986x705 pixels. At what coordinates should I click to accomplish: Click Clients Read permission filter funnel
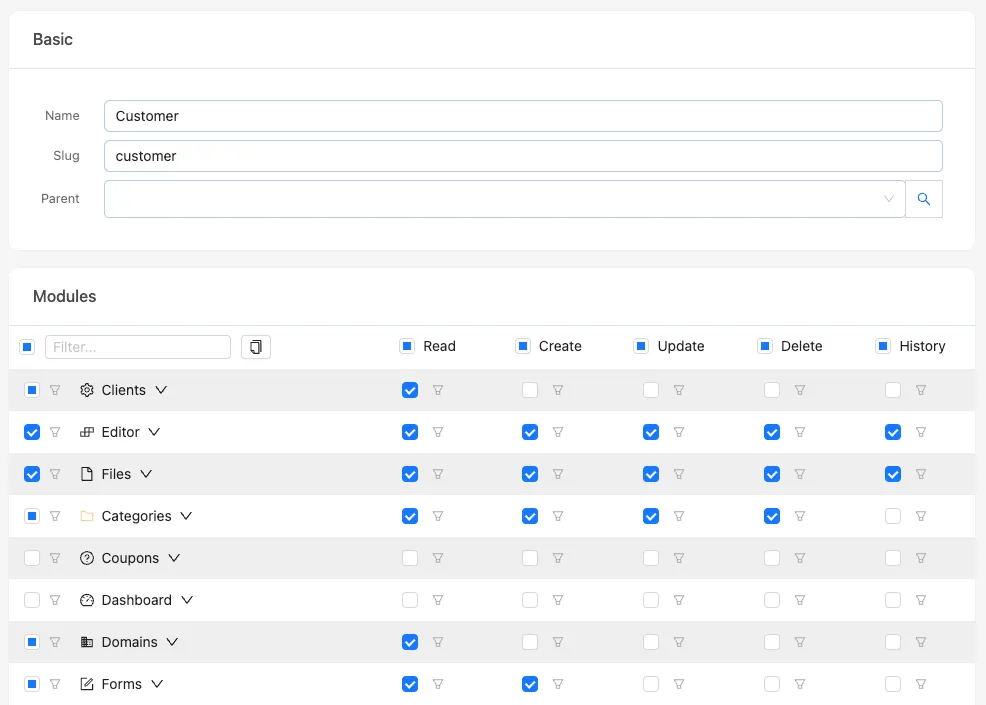[438, 390]
